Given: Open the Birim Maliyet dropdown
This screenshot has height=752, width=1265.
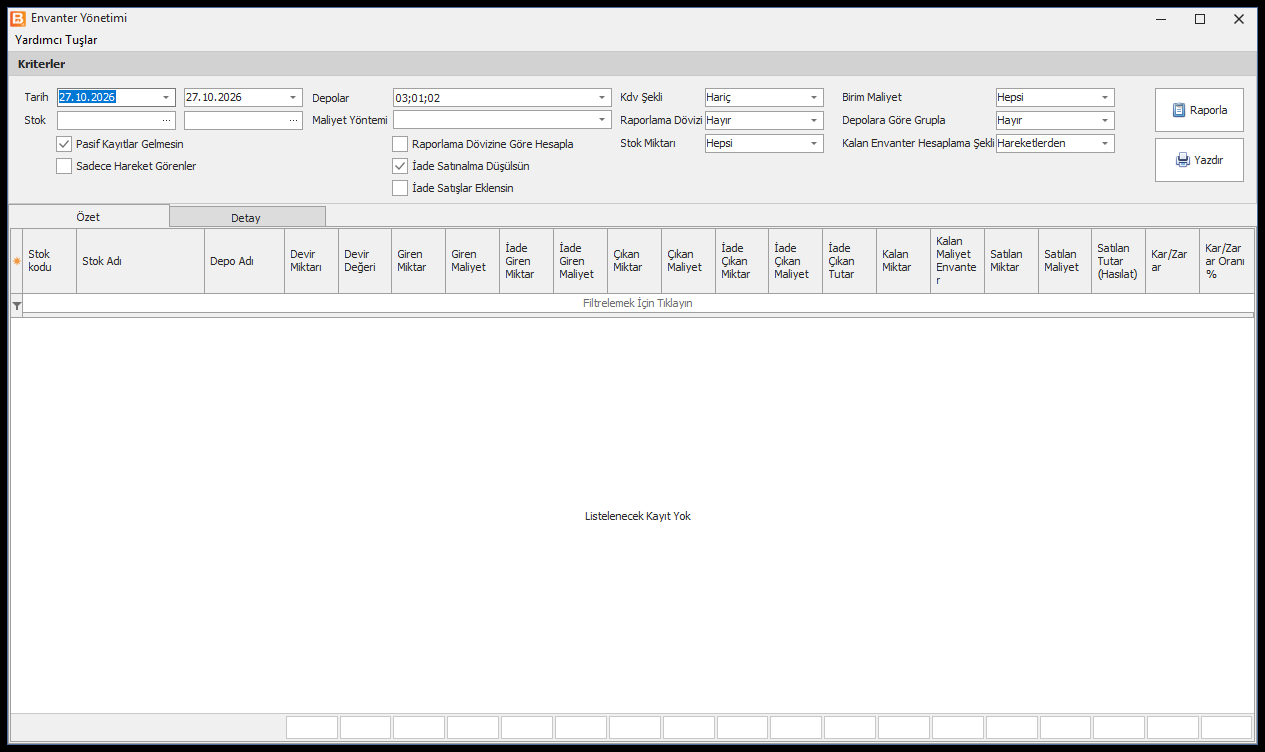Looking at the screenshot, I should (1105, 98).
